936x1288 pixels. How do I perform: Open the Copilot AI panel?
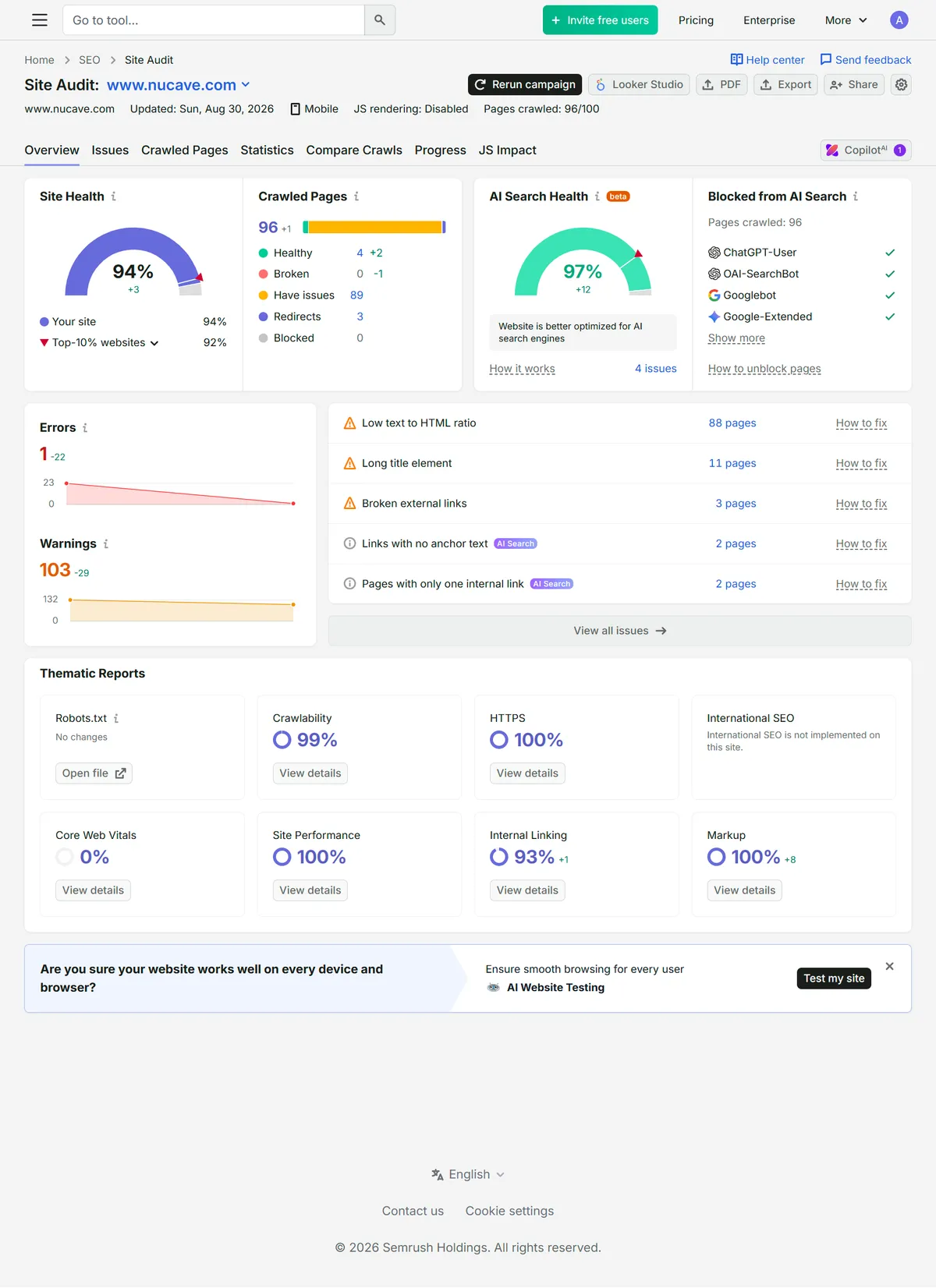click(x=866, y=150)
